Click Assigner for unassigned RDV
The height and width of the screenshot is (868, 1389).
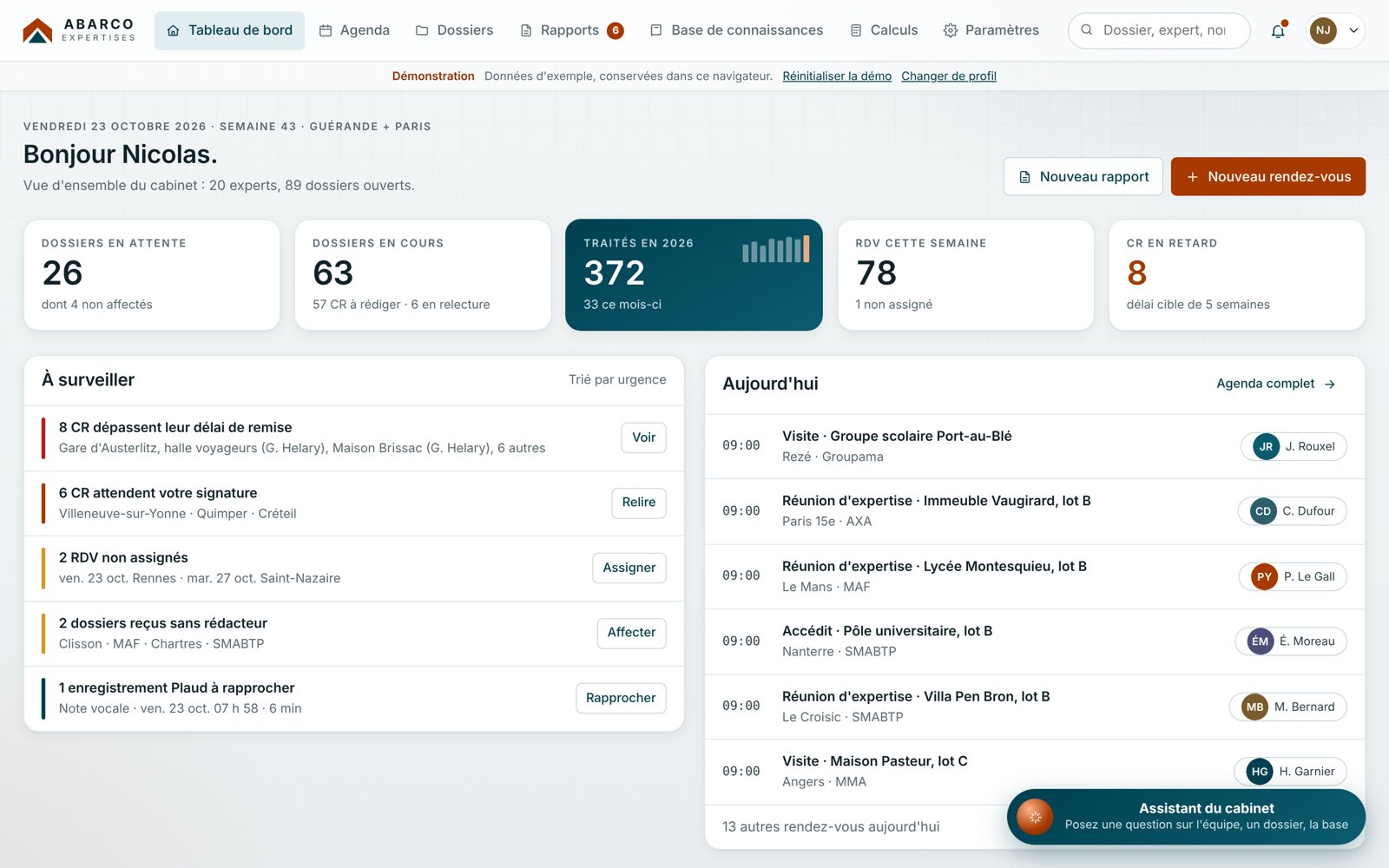click(629, 568)
